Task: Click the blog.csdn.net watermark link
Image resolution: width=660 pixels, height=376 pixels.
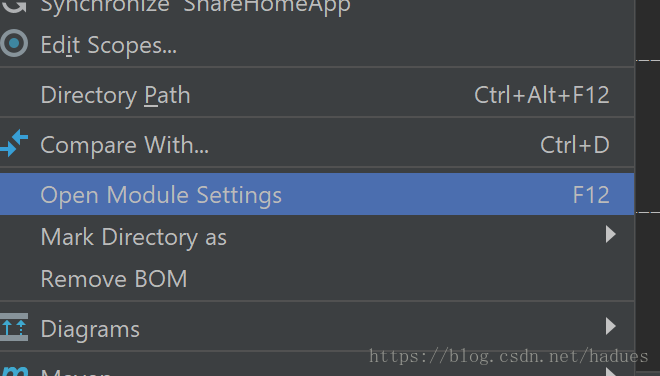Action: pos(508,357)
